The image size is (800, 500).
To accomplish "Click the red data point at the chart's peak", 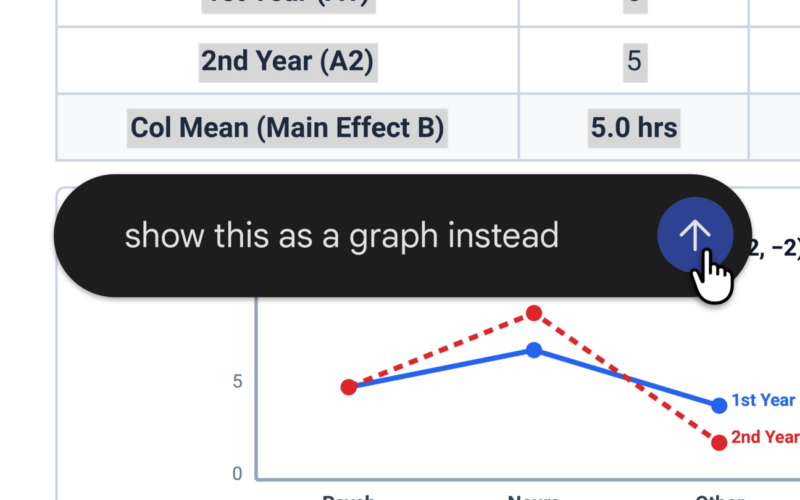I will point(534,313).
